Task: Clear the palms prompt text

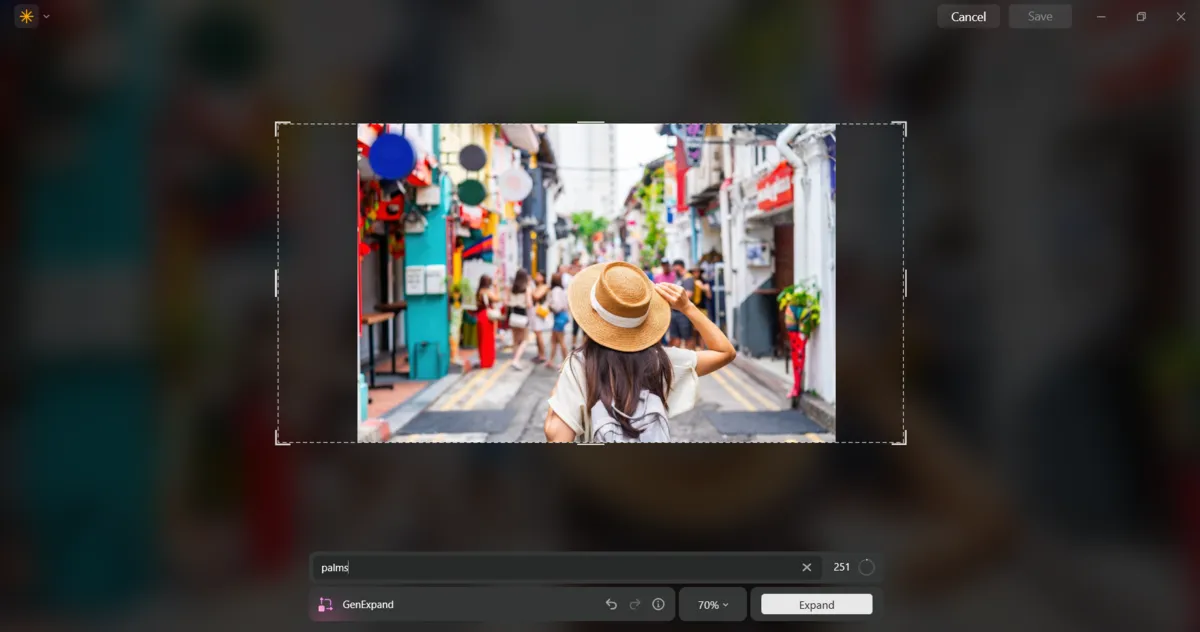Action: click(x=806, y=567)
